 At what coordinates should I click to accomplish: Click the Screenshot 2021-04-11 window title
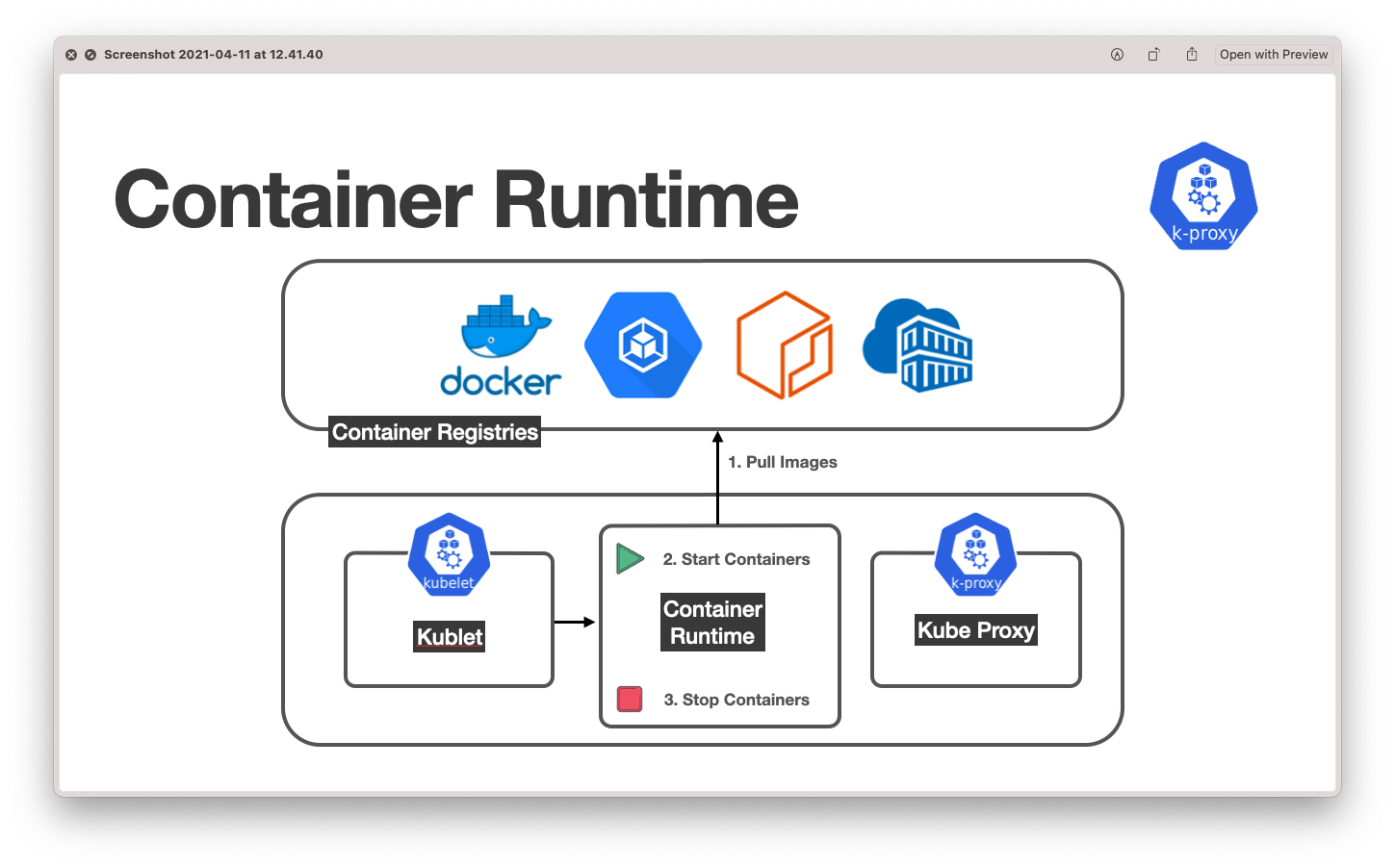tap(214, 55)
